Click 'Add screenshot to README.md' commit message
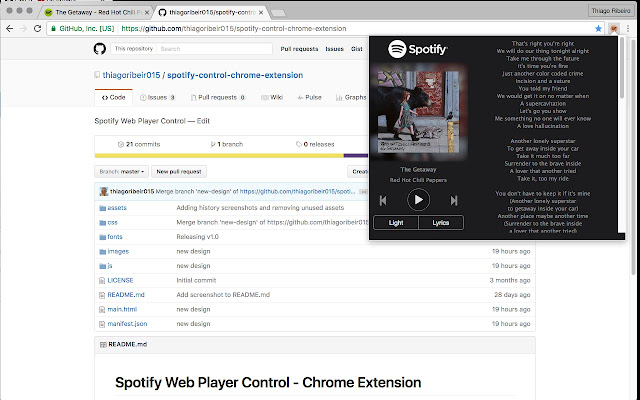 pyautogui.click(x=223, y=295)
